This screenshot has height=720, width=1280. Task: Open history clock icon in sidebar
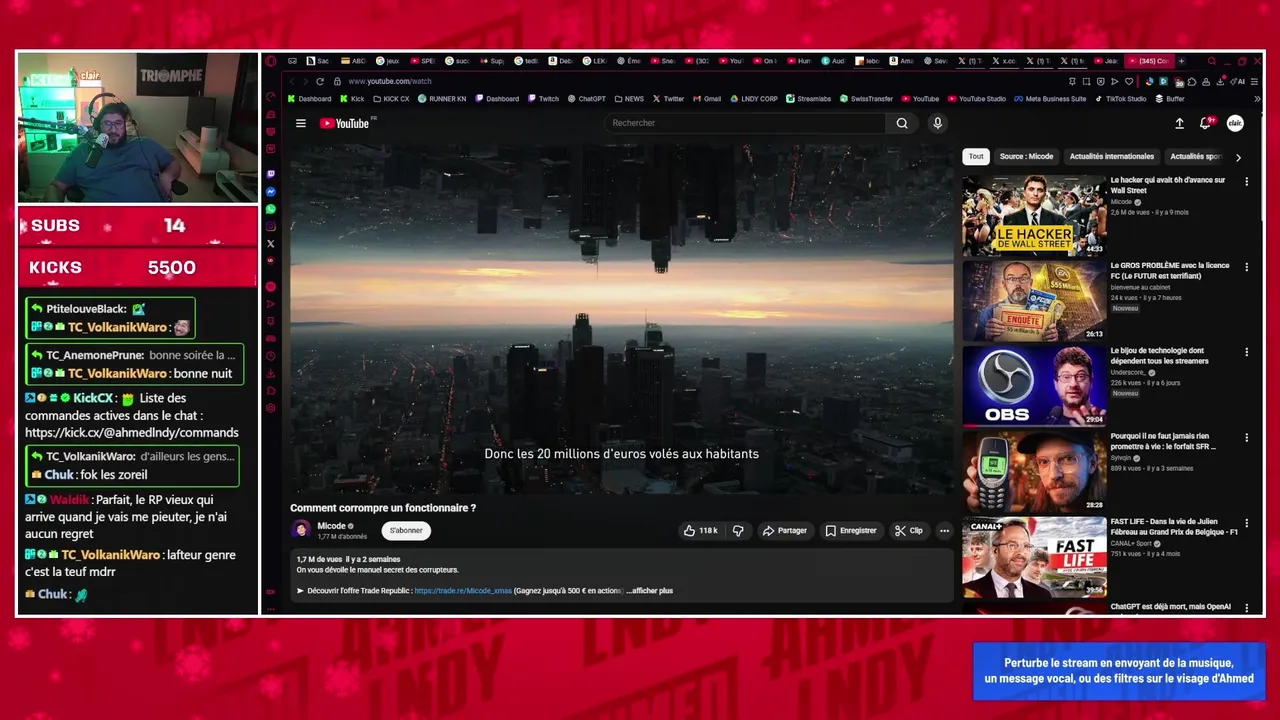(271, 356)
